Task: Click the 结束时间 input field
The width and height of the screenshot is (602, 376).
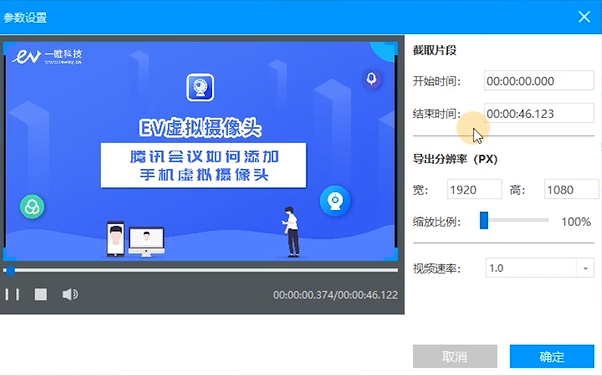Action: pos(539,114)
